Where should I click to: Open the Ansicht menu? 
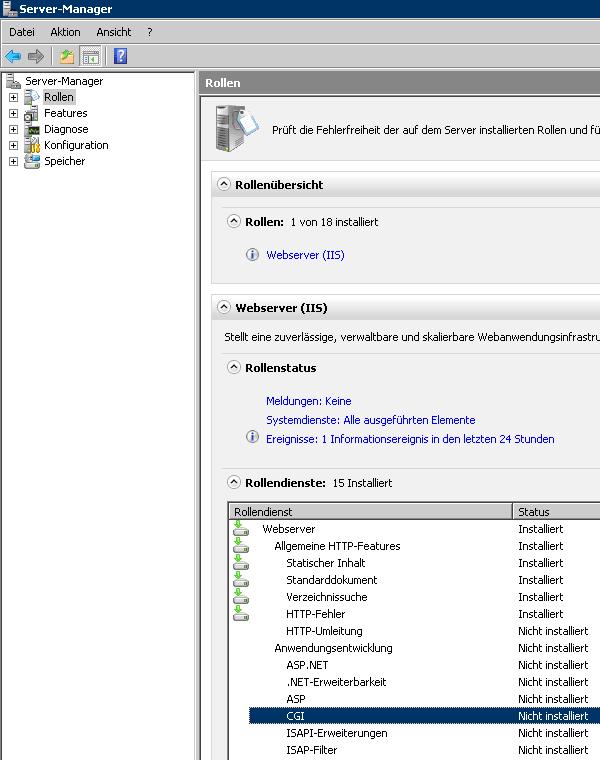(x=113, y=32)
